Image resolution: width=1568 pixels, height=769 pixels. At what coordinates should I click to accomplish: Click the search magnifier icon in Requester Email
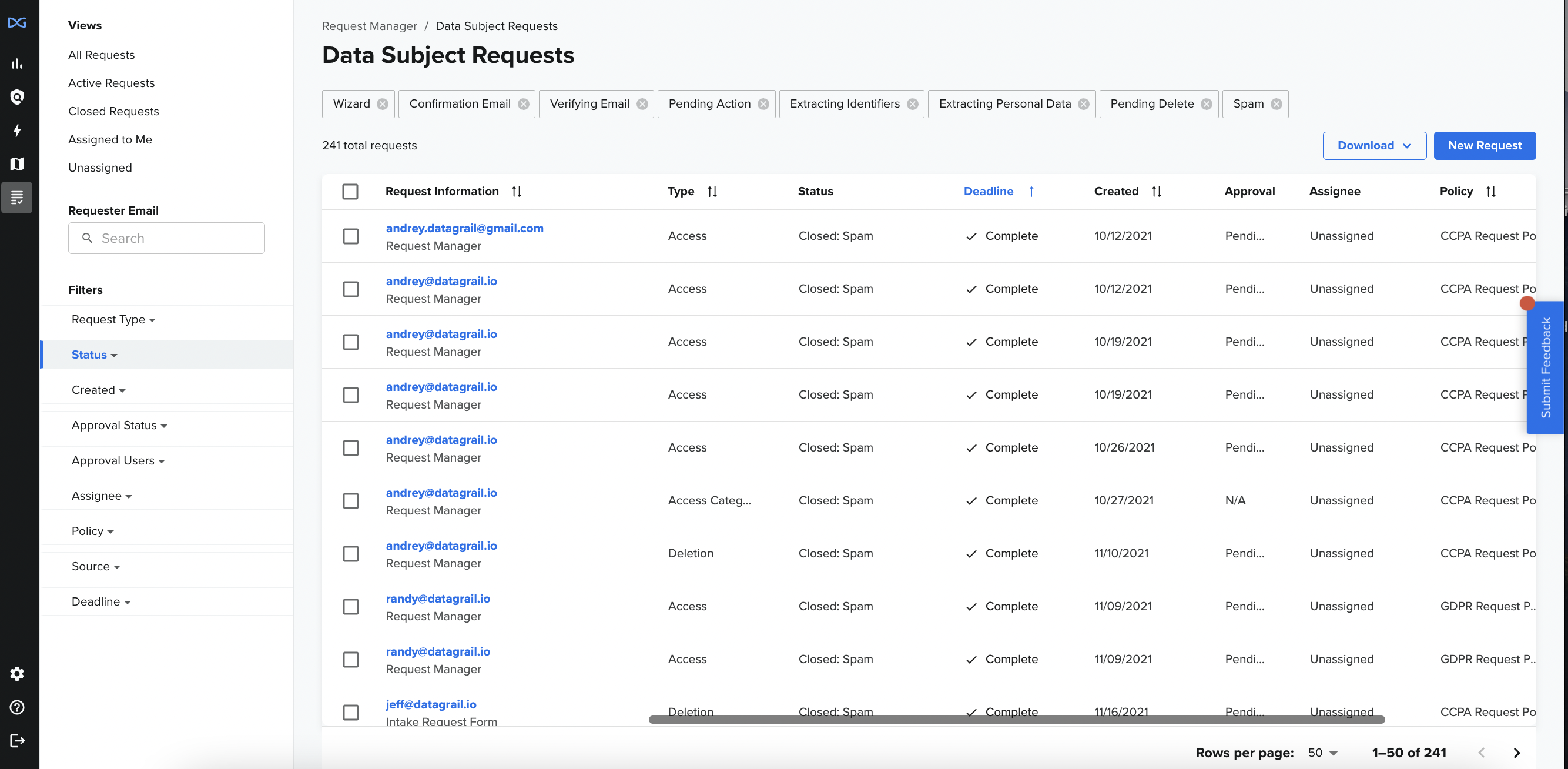tap(87, 238)
